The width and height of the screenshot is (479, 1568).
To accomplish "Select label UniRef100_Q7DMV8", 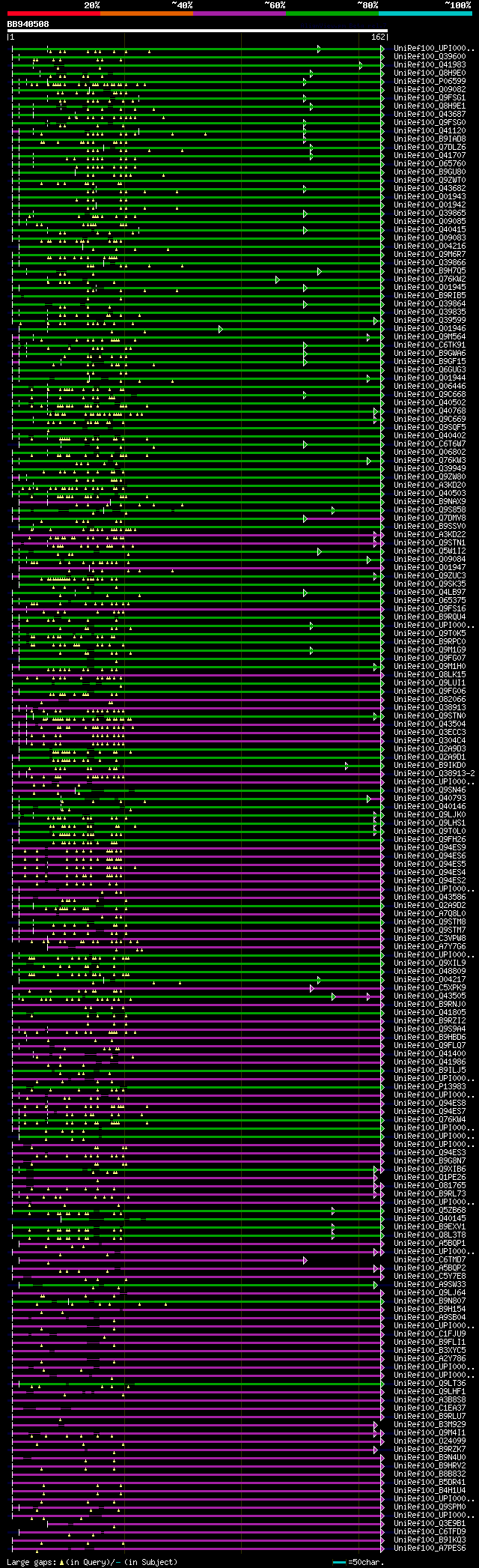I will click(430, 518).
